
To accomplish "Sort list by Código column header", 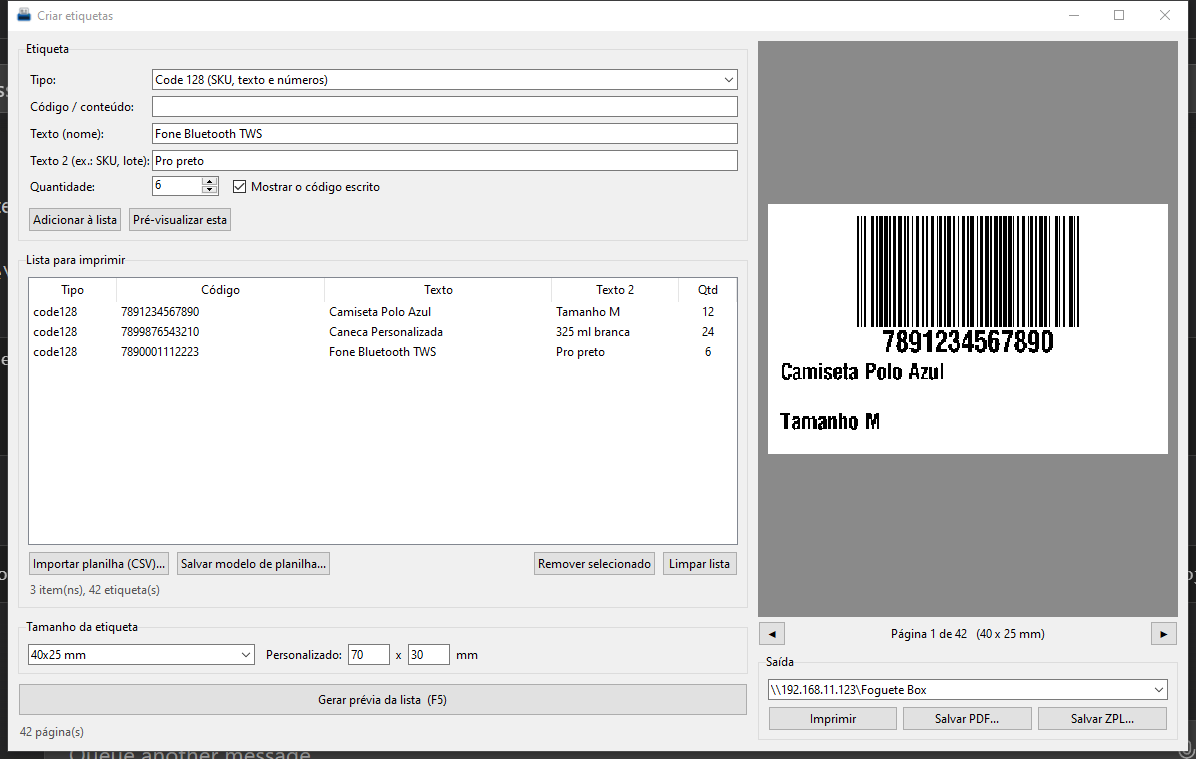I will (220, 290).
